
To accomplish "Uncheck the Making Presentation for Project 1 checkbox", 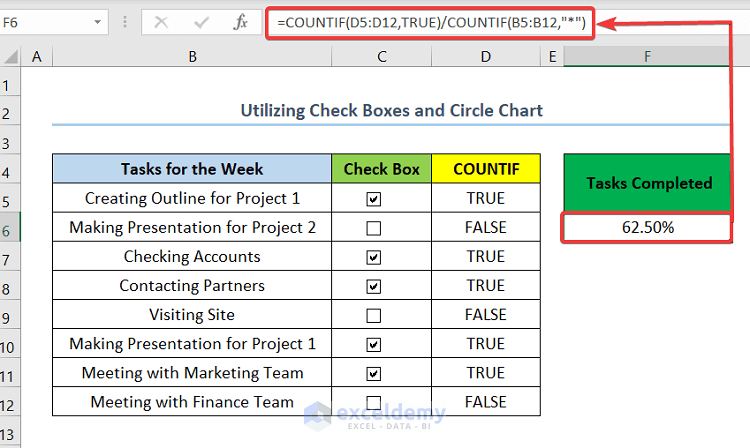I will 374,345.
